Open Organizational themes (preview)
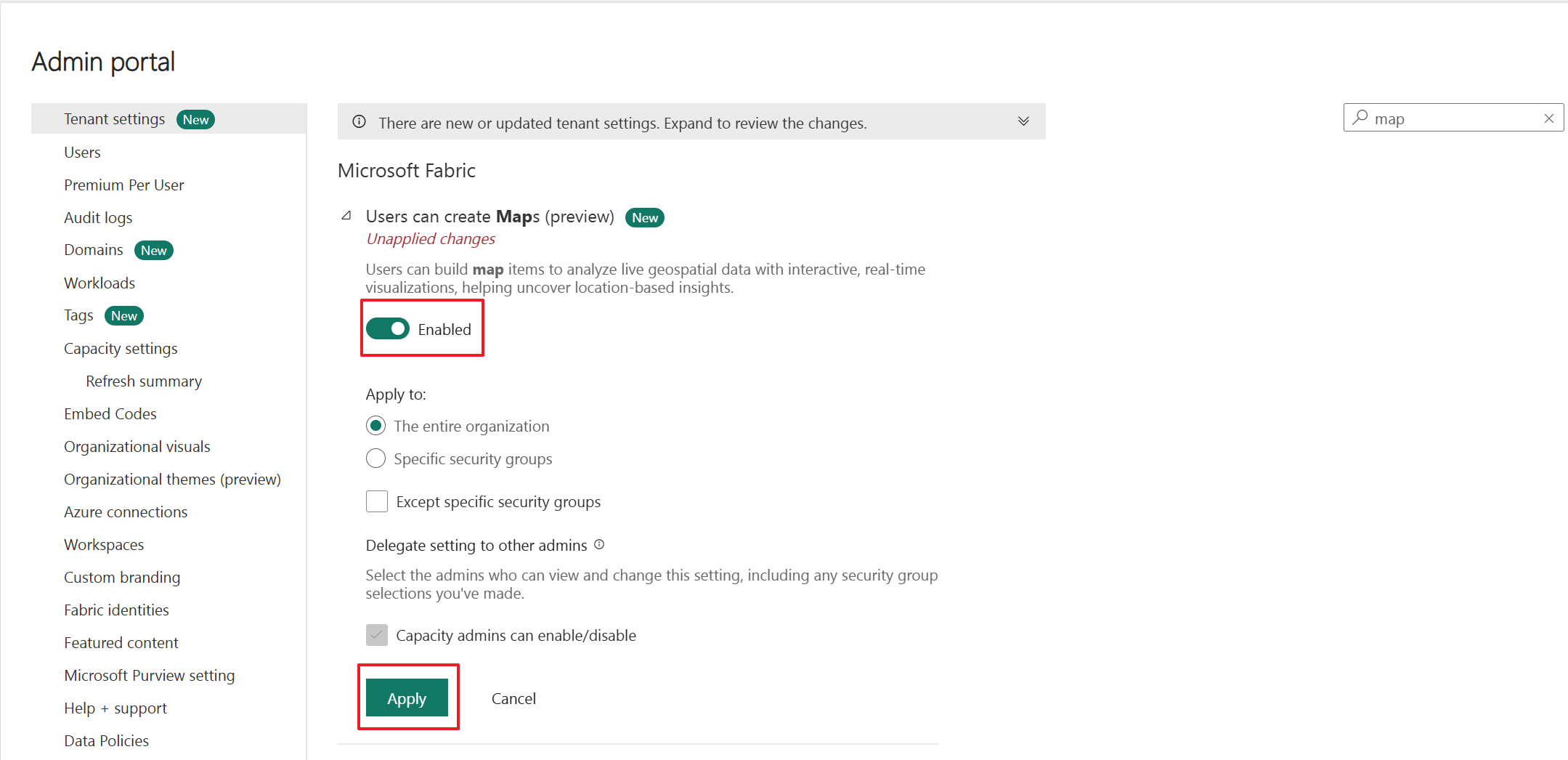This screenshot has width=1568, height=760. point(172,479)
